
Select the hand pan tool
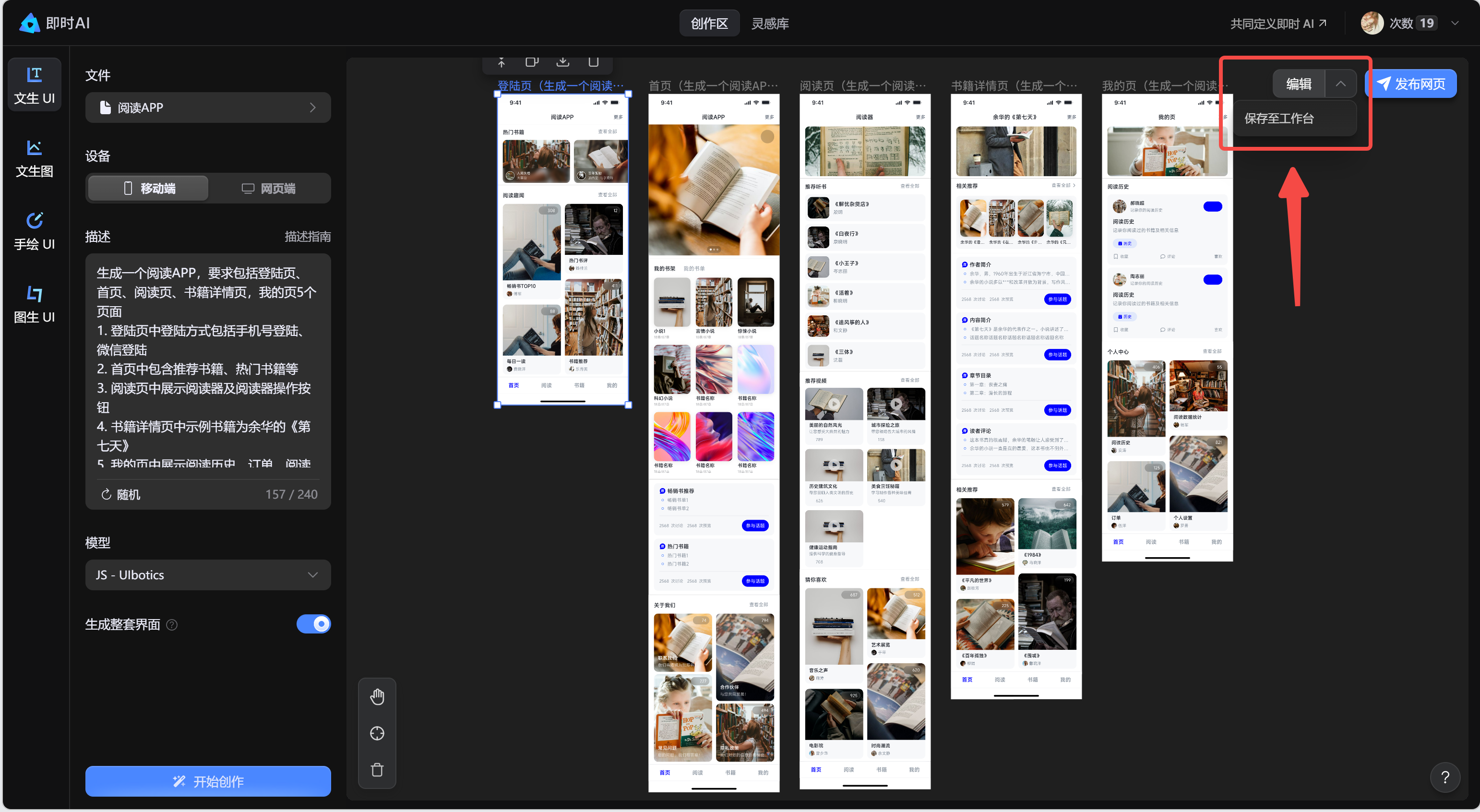pos(377,696)
